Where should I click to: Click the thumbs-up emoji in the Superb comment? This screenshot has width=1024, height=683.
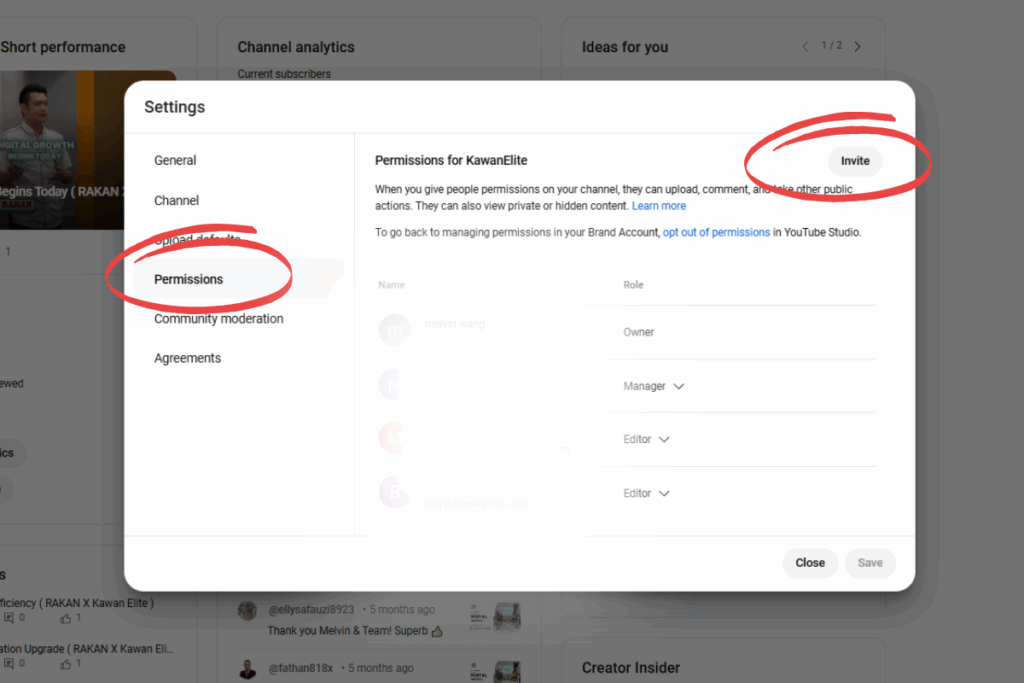437,631
